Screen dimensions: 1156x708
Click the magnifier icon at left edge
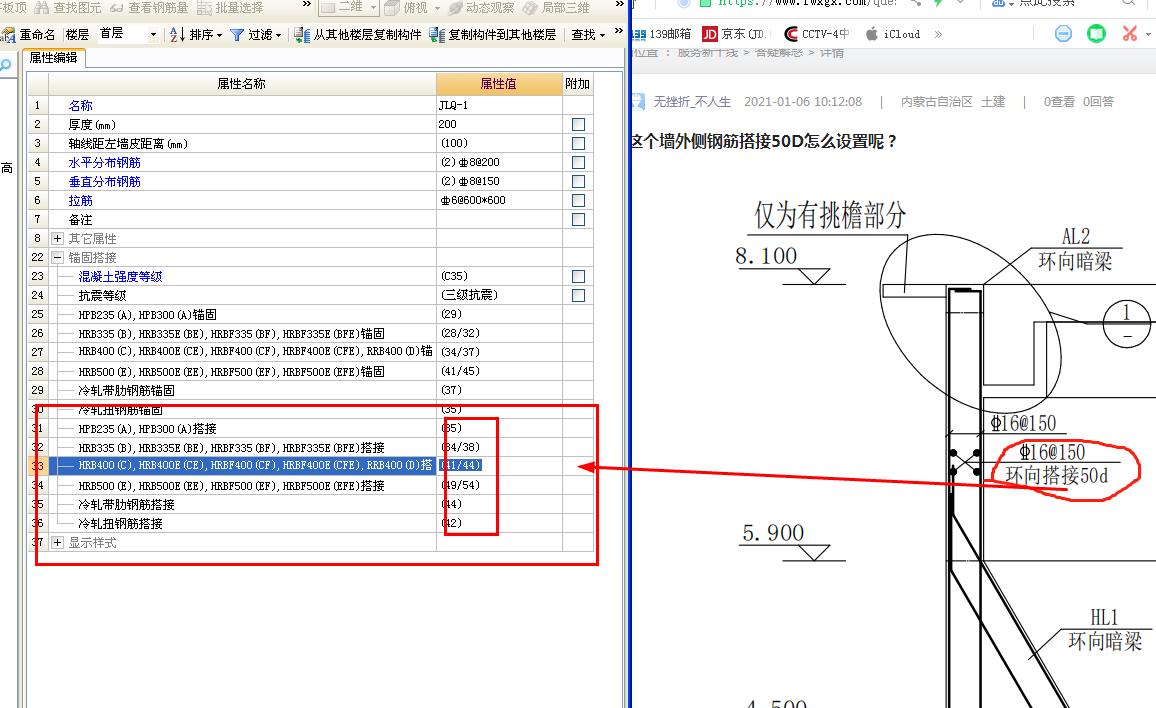pyautogui.click(x=6, y=65)
